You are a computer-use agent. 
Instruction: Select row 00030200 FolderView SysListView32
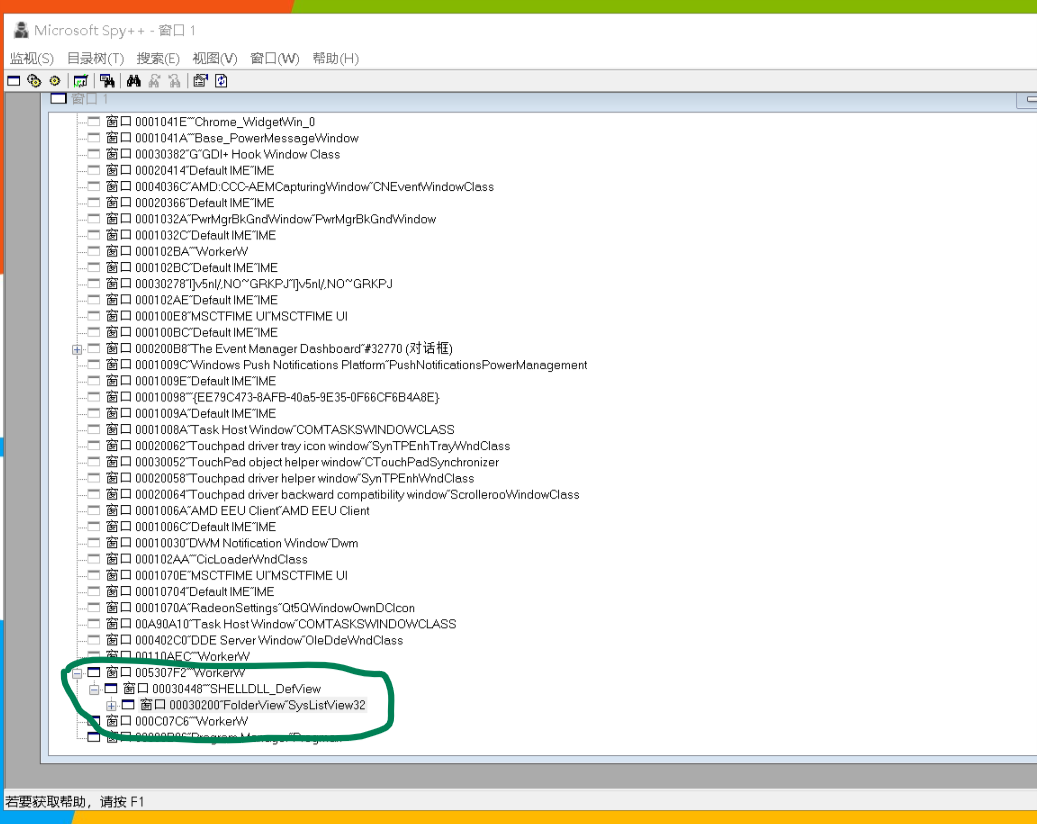(x=253, y=705)
